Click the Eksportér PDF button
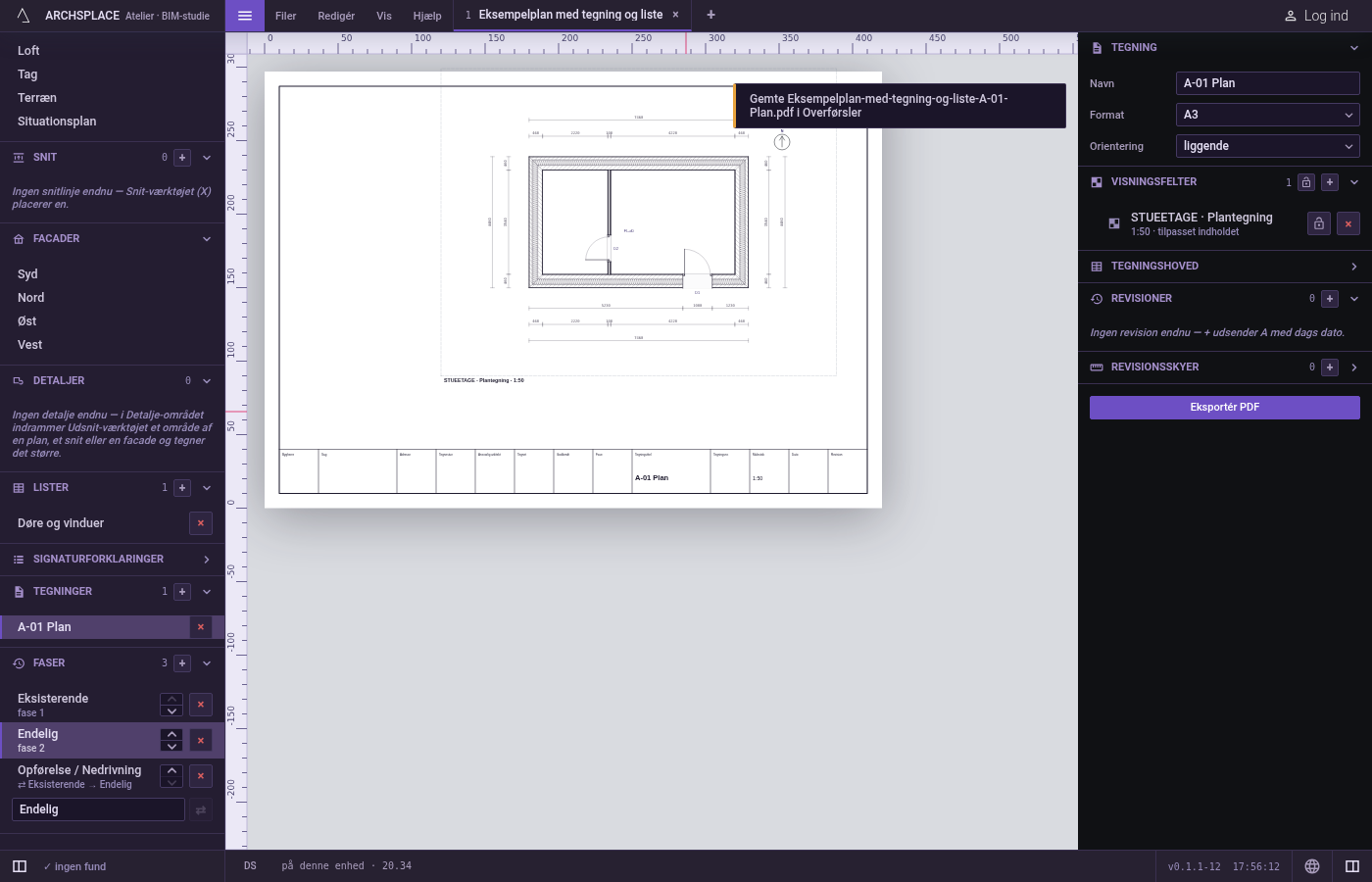The height and width of the screenshot is (882, 1372). (x=1225, y=408)
